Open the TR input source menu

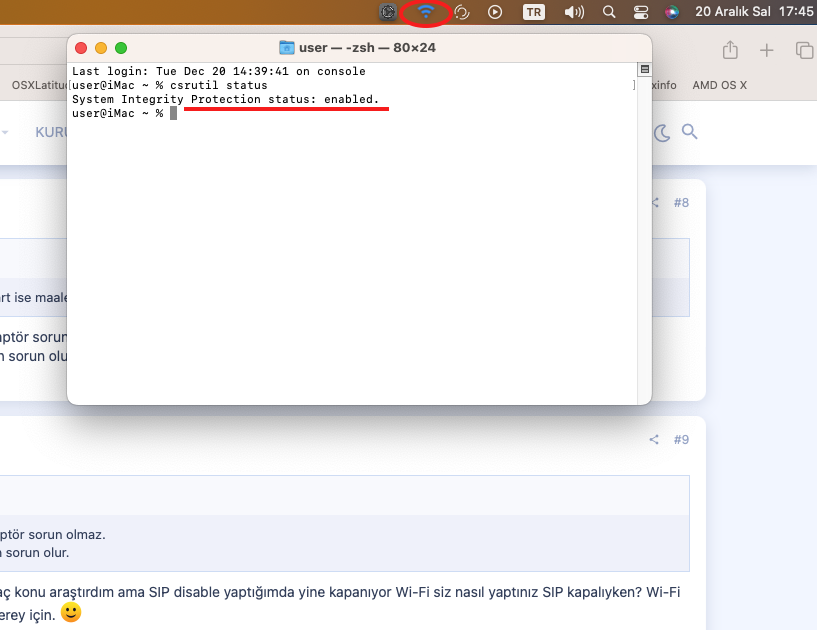click(x=534, y=13)
